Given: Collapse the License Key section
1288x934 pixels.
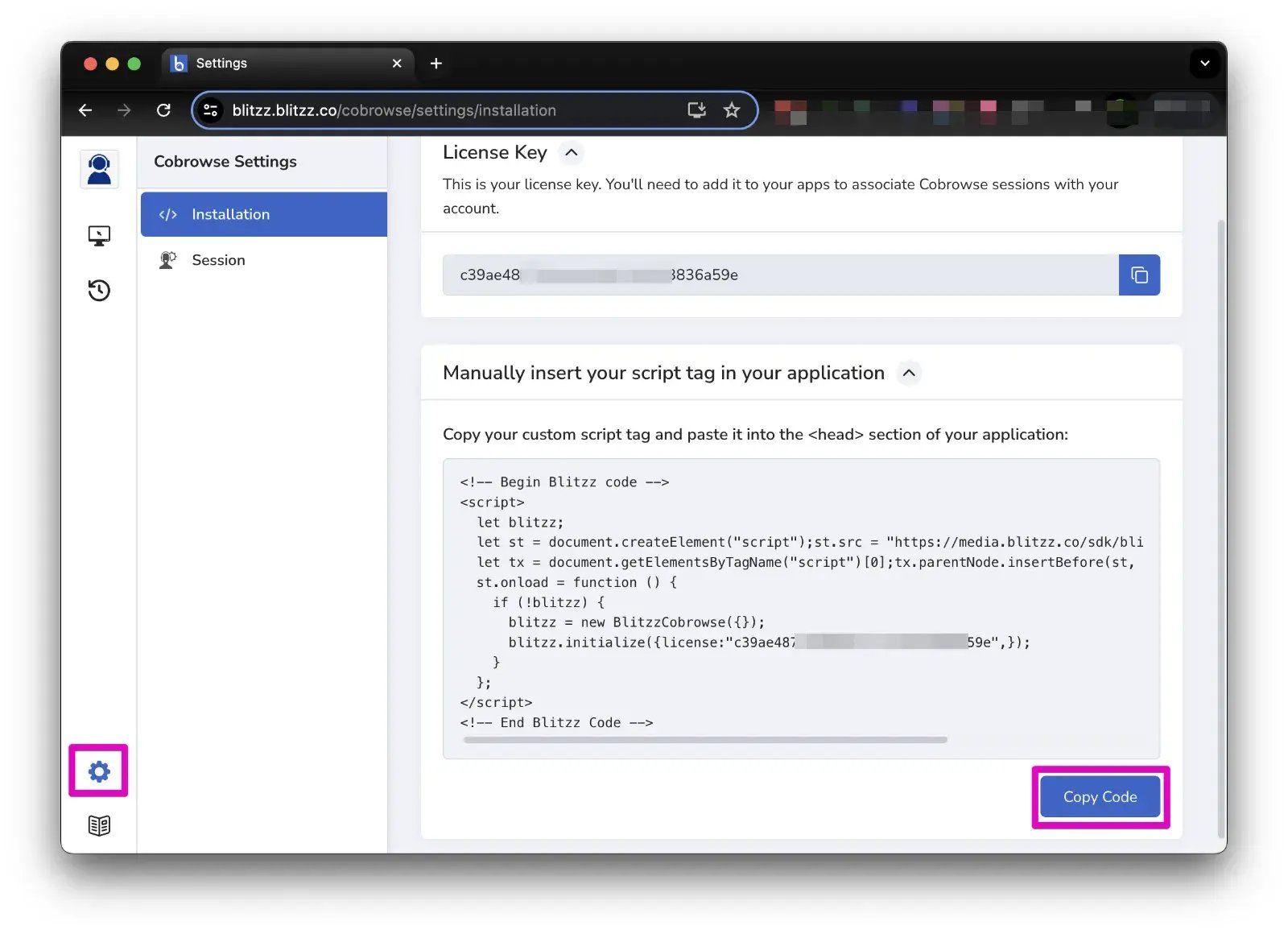Looking at the screenshot, I should tap(571, 152).
